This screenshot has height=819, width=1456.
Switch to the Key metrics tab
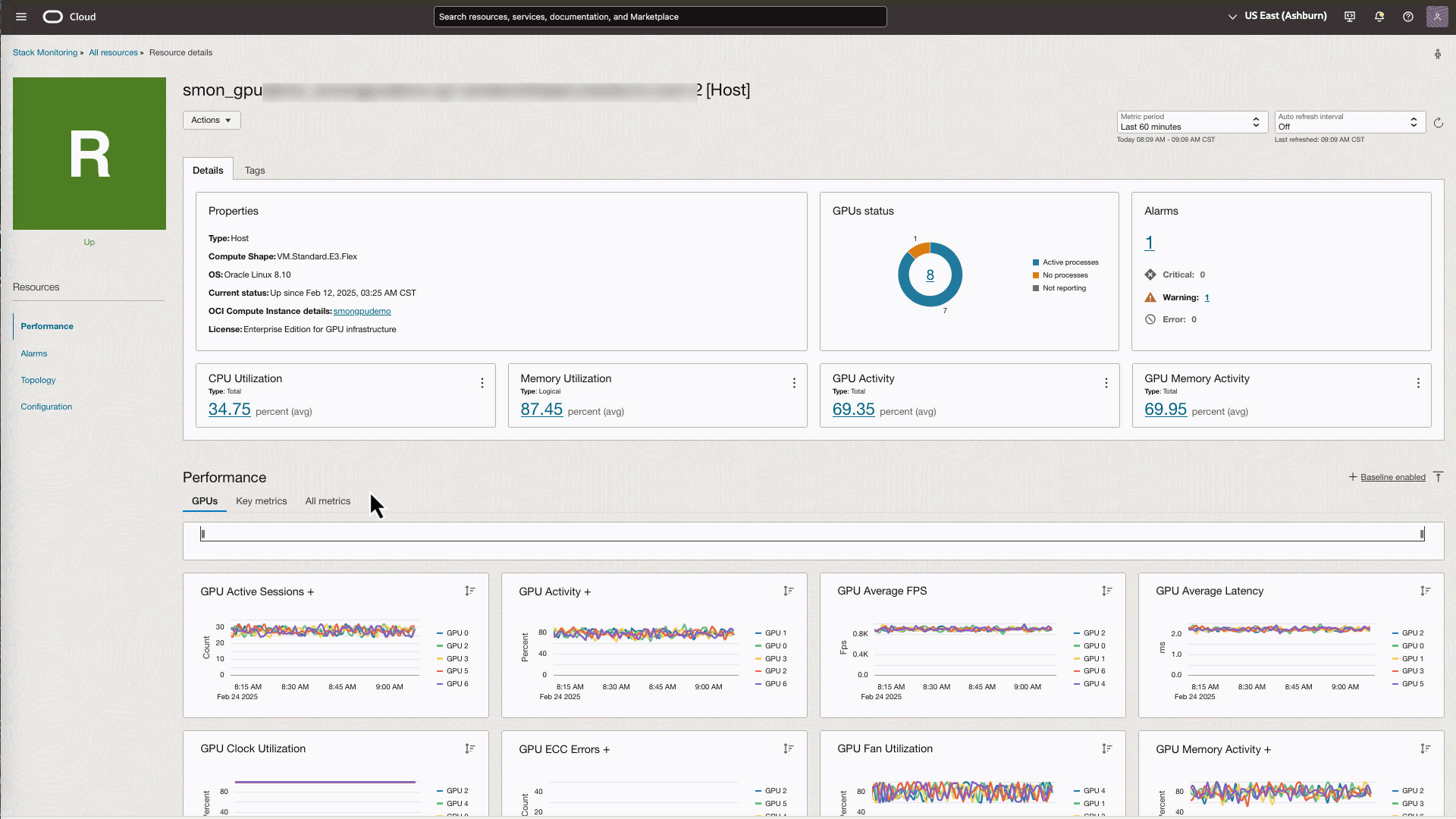[261, 500]
